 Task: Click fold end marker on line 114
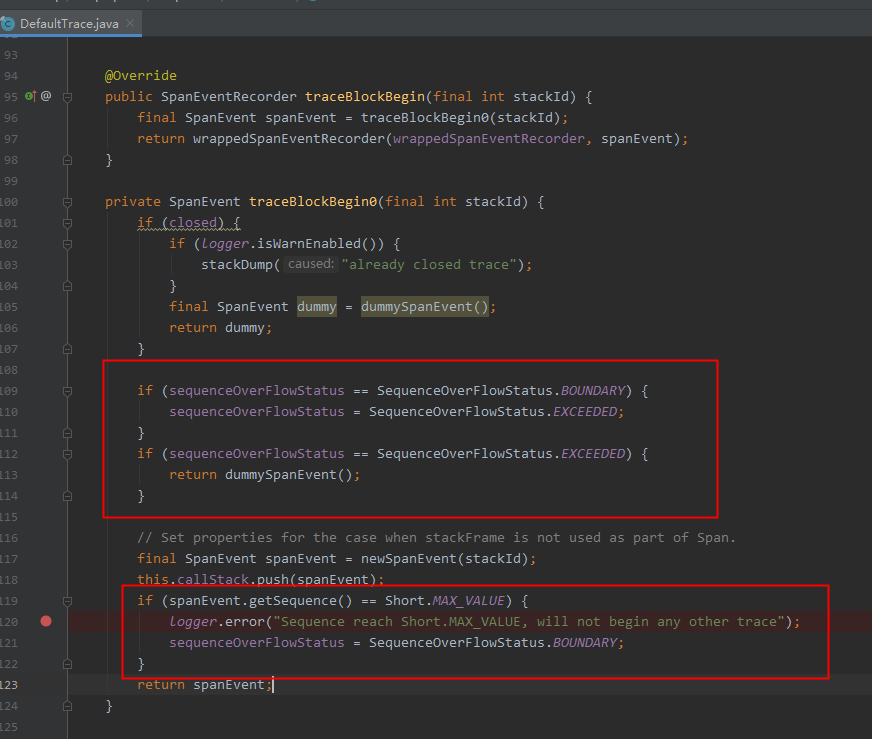click(x=67, y=496)
